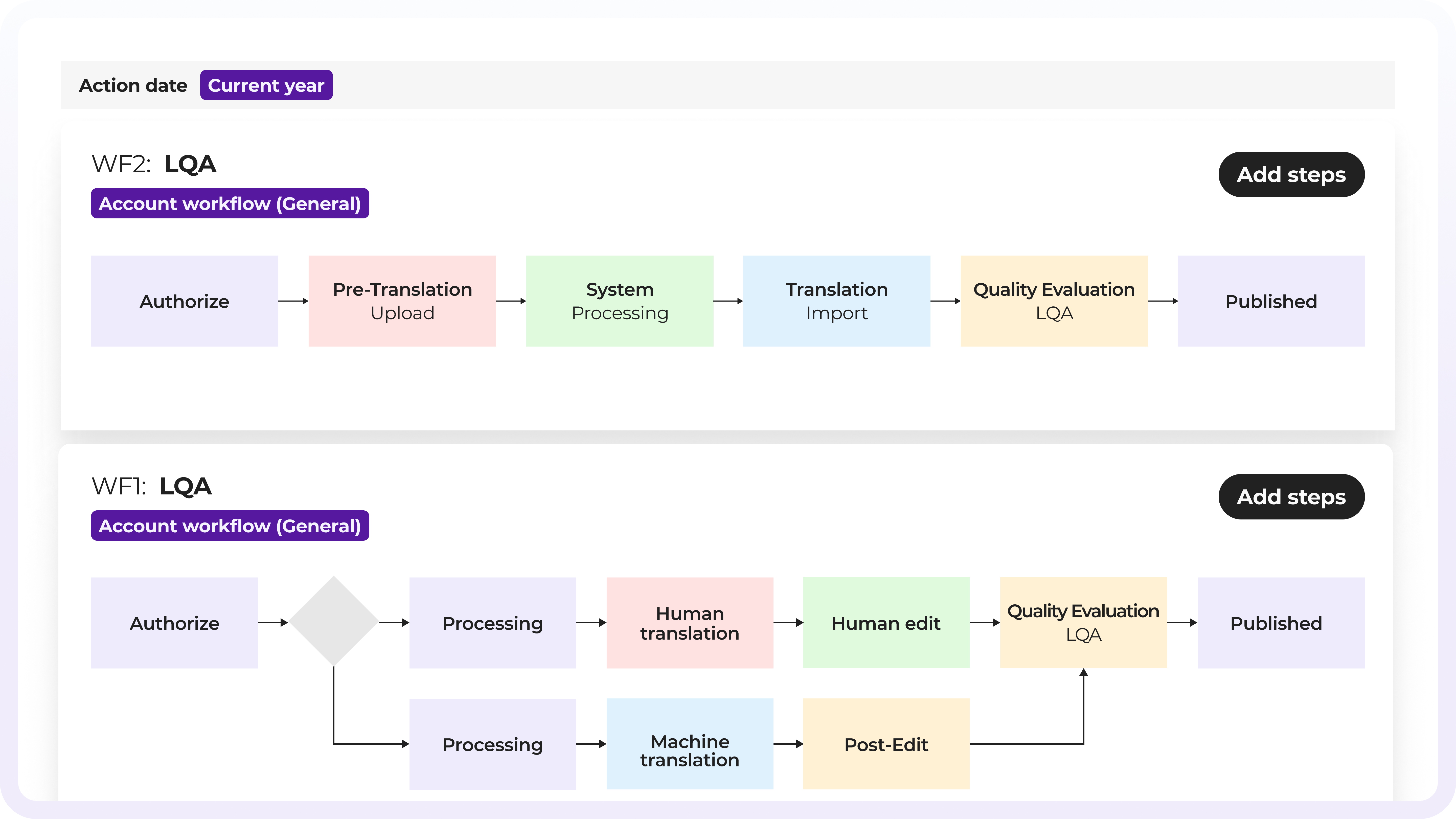
Task: Click the WF2 Account workflow (General) tag
Action: coord(230,203)
